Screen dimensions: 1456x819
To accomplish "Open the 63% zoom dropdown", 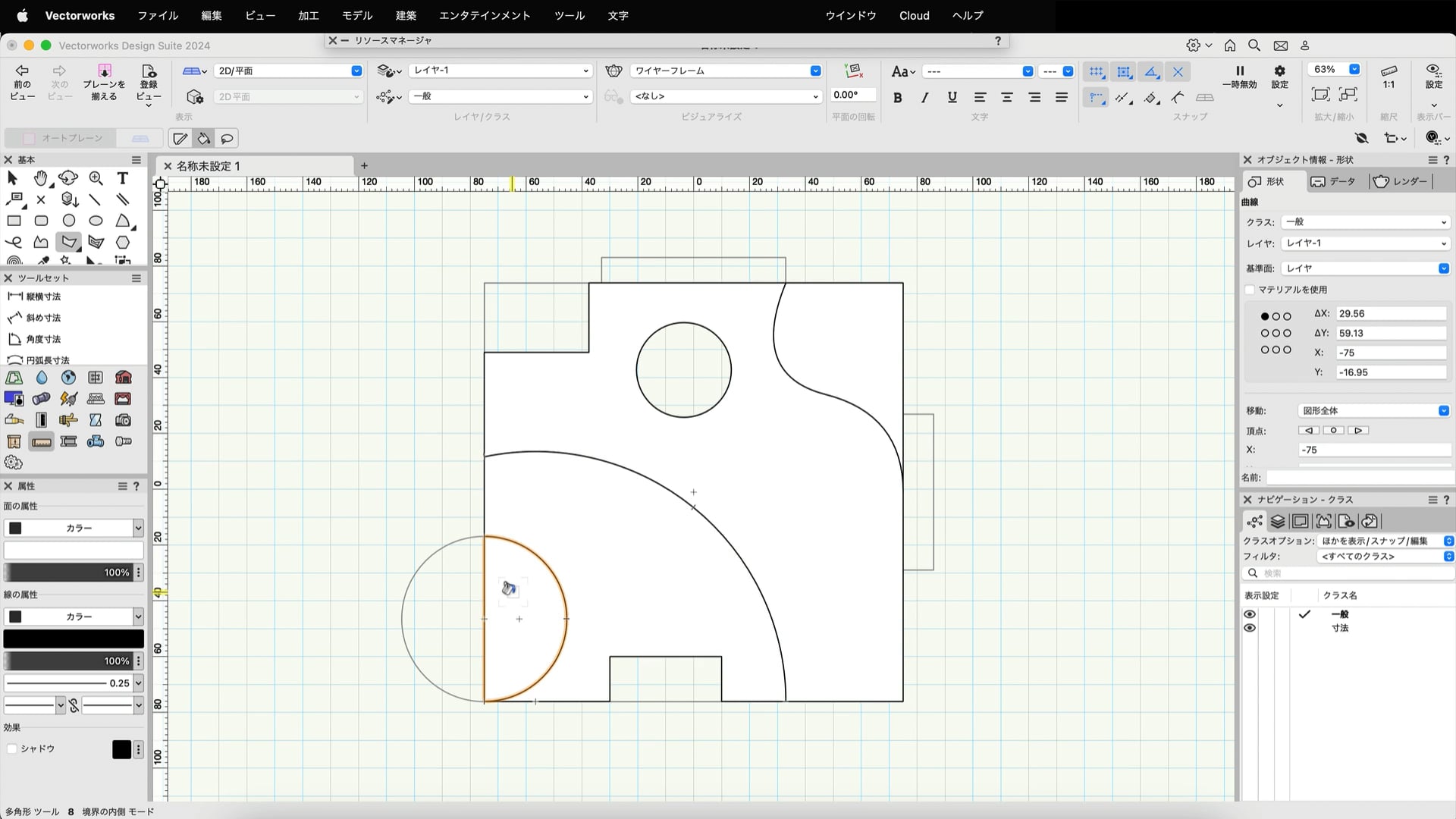I will [1335, 69].
